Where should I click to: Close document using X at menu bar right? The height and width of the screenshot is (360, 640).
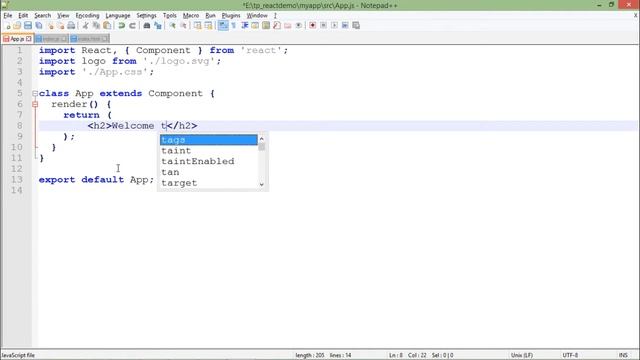tap(636, 16)
